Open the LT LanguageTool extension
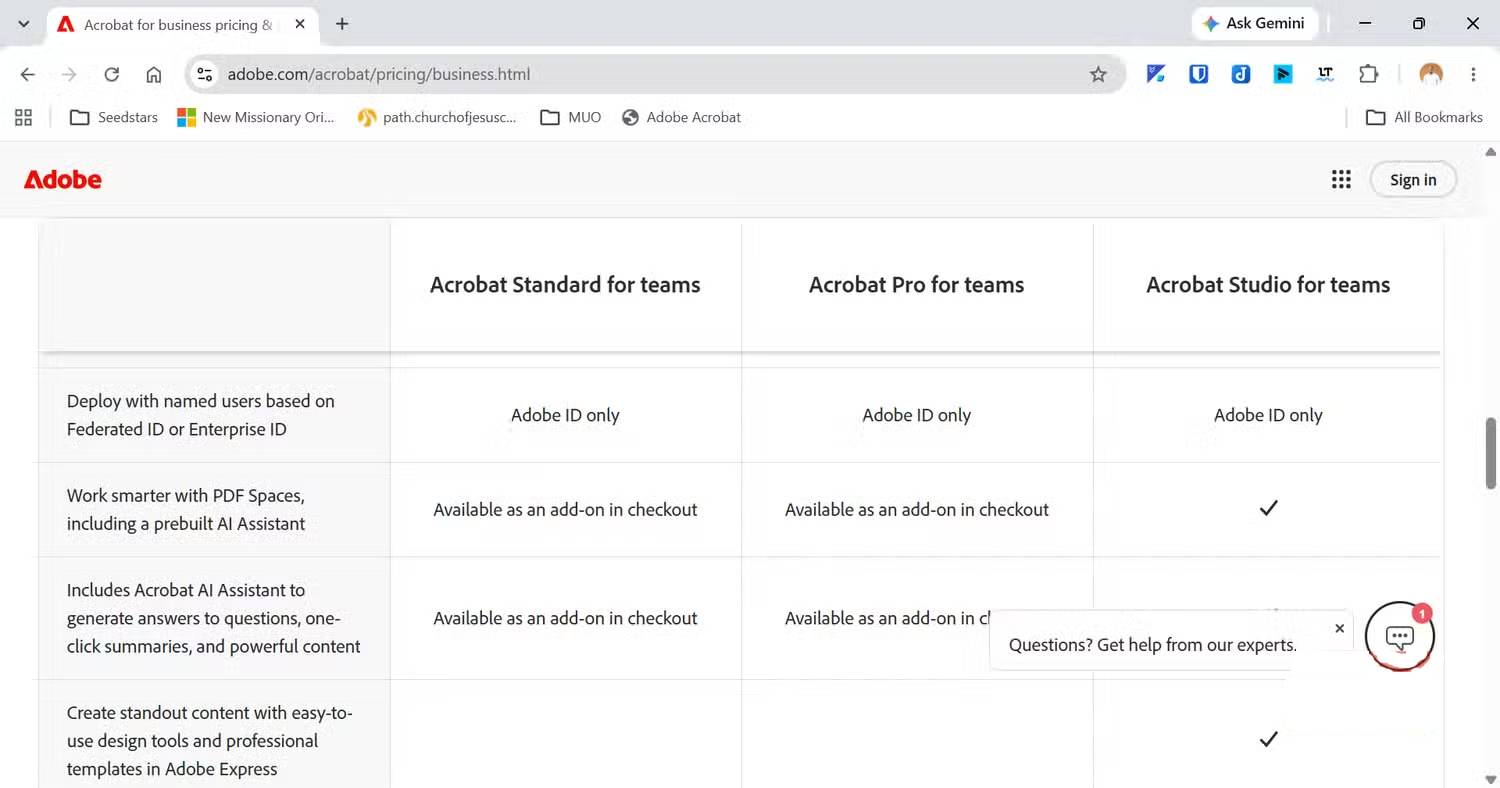The image size is (1500, 788). click(1326, 74)
